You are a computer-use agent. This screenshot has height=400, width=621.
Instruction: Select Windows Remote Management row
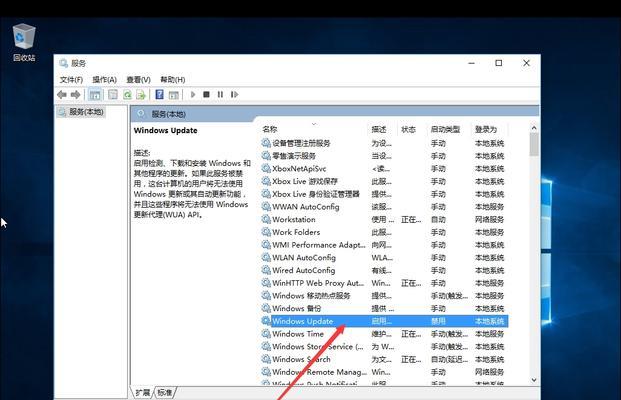tap(384, 372)
